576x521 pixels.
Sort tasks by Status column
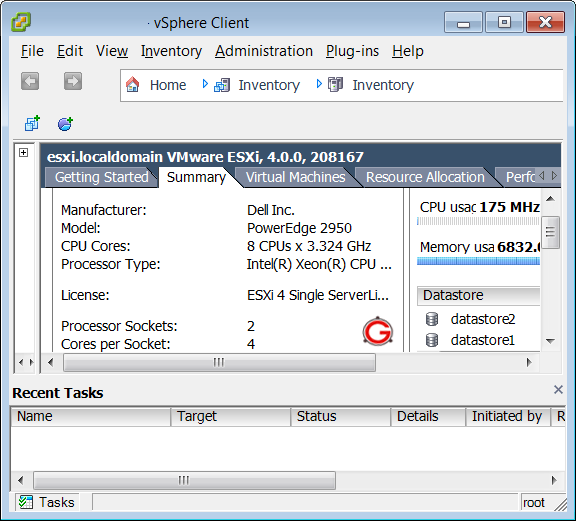point(341,416)
